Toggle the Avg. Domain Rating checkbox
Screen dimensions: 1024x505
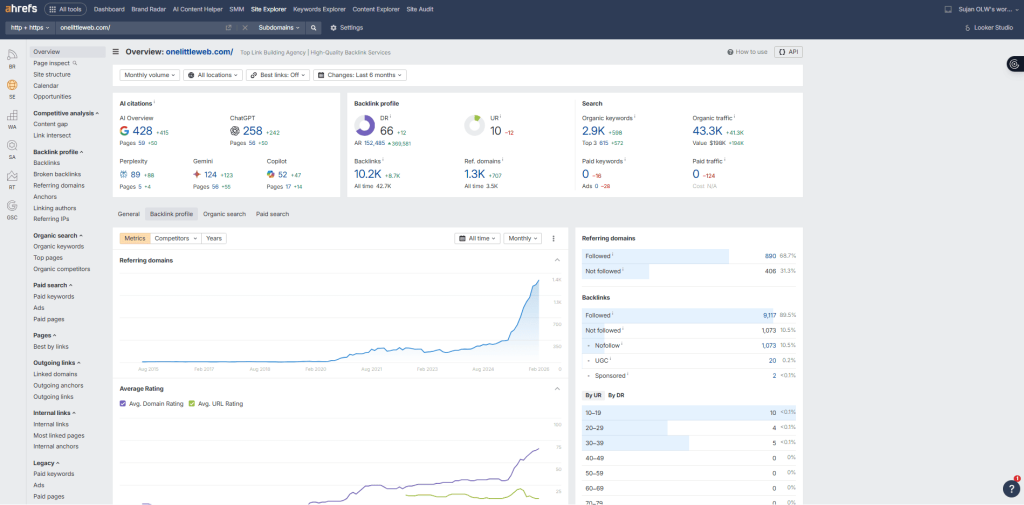point(124,404)
